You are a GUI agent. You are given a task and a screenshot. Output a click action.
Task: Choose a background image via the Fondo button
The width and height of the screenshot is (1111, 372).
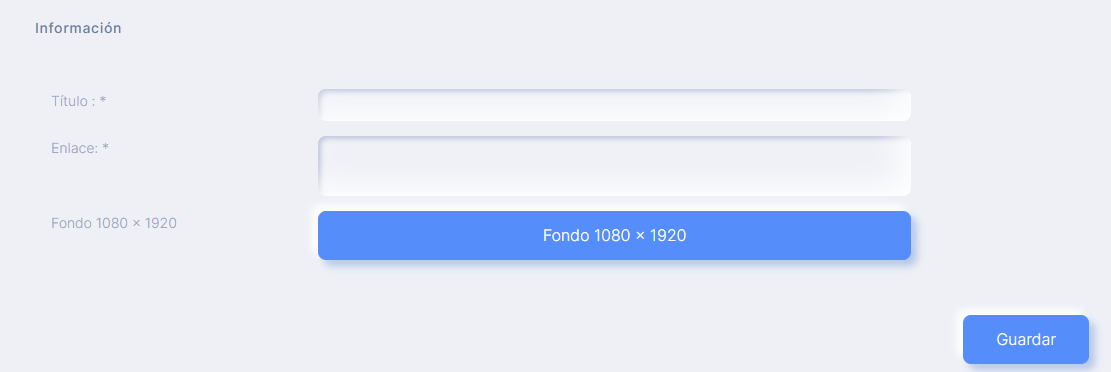click(614, 235)
